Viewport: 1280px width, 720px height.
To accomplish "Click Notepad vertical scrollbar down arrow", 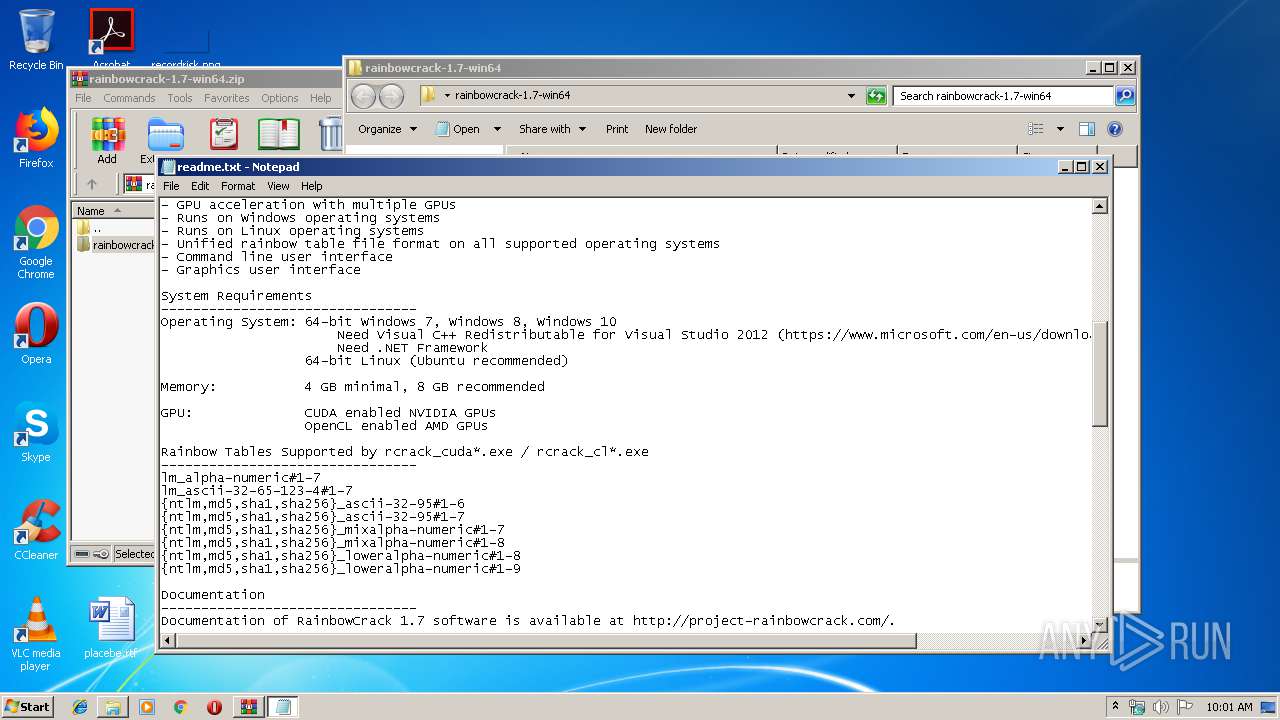I will click(1099, 624).
